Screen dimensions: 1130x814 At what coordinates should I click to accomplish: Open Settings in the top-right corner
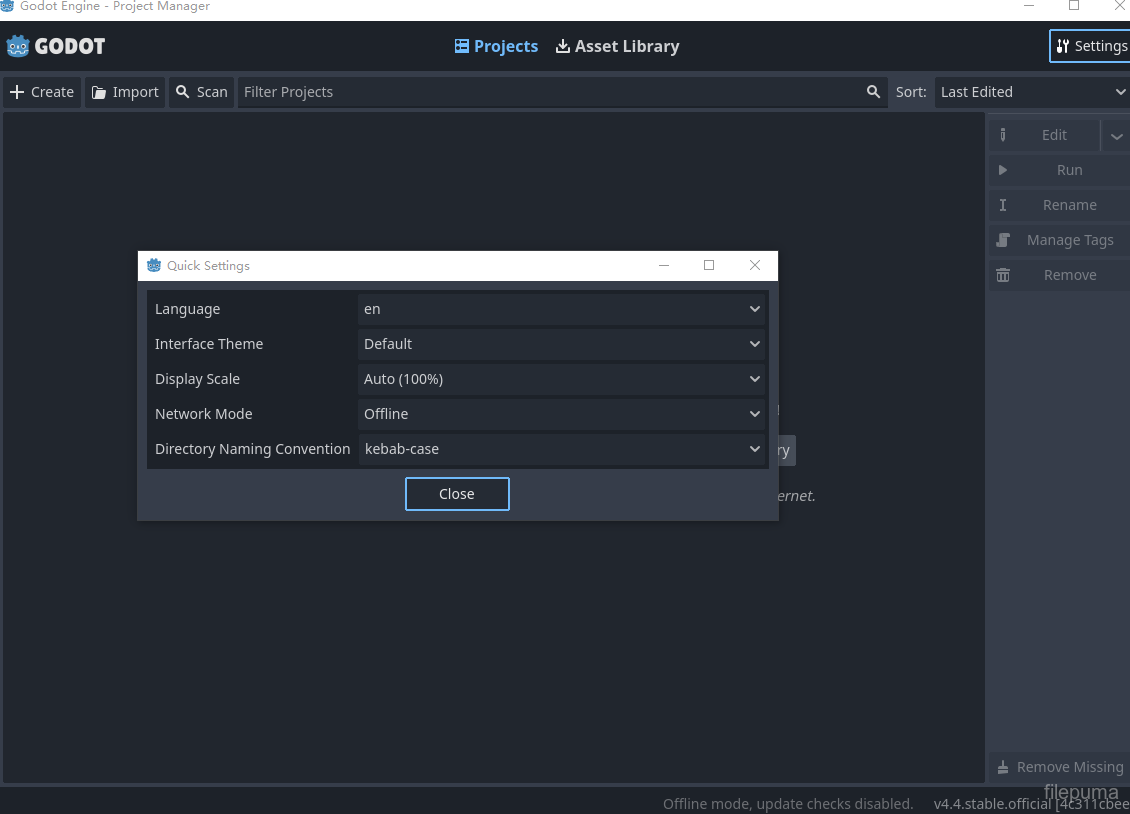coord(1097,45)
